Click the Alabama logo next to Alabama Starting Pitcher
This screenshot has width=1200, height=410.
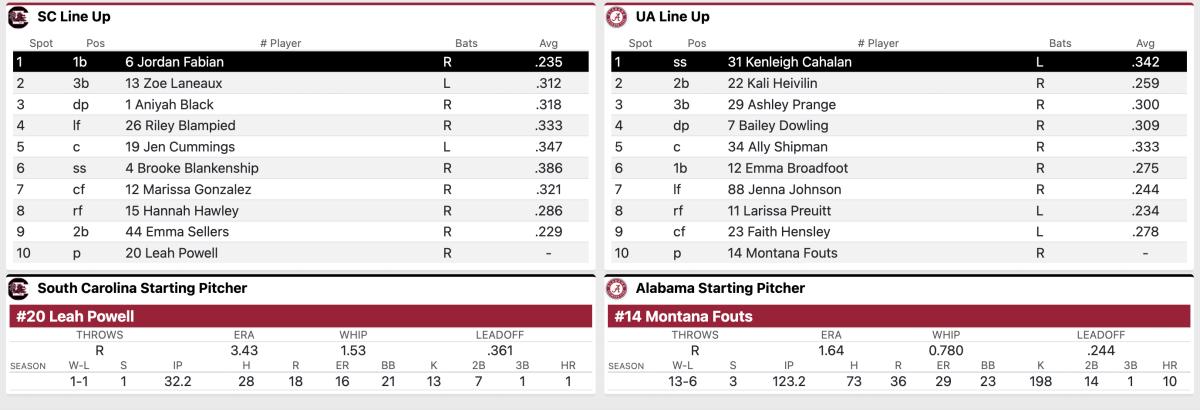pos(617,289)
